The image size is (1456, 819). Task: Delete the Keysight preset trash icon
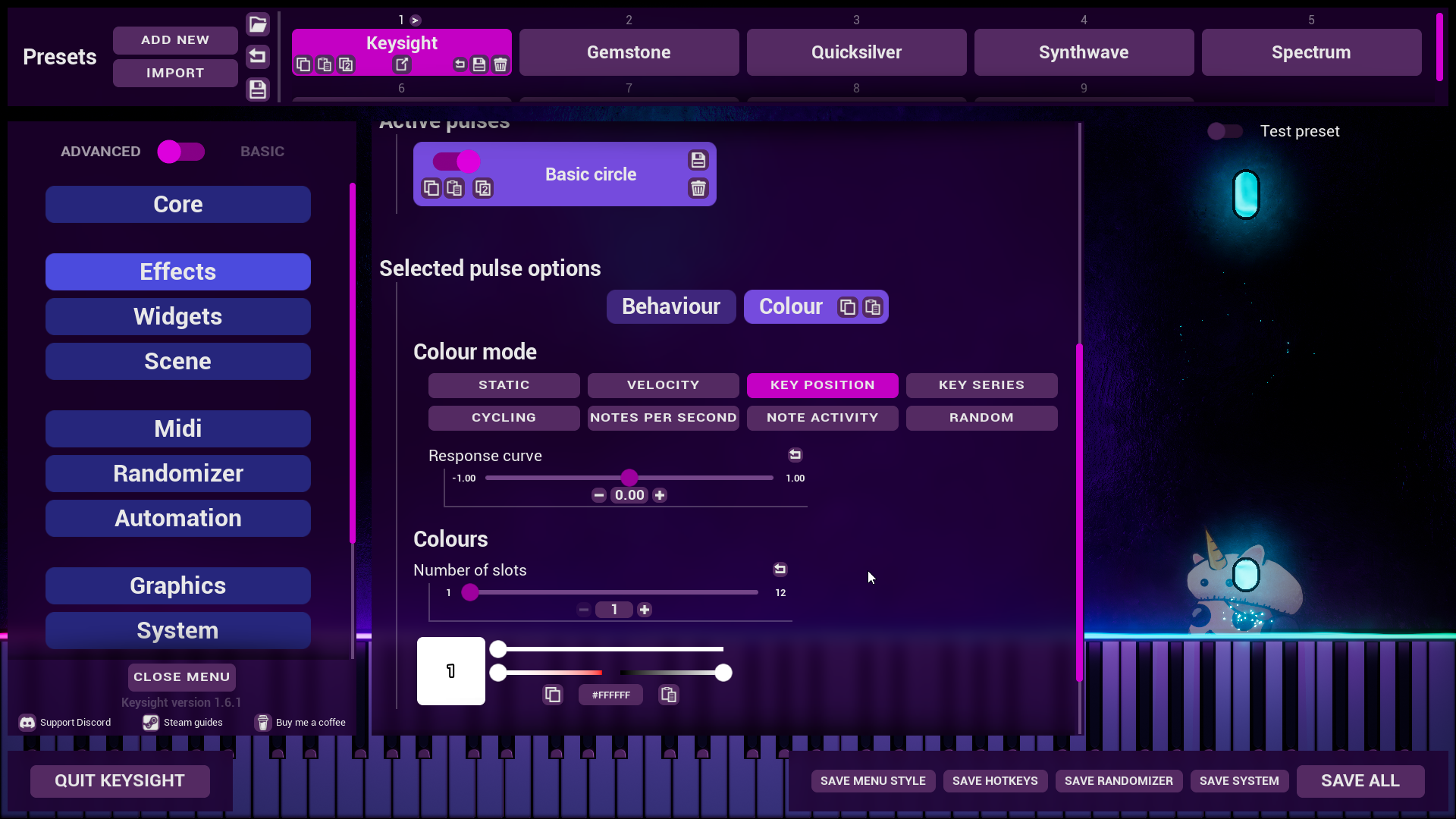tap(500, 64)
